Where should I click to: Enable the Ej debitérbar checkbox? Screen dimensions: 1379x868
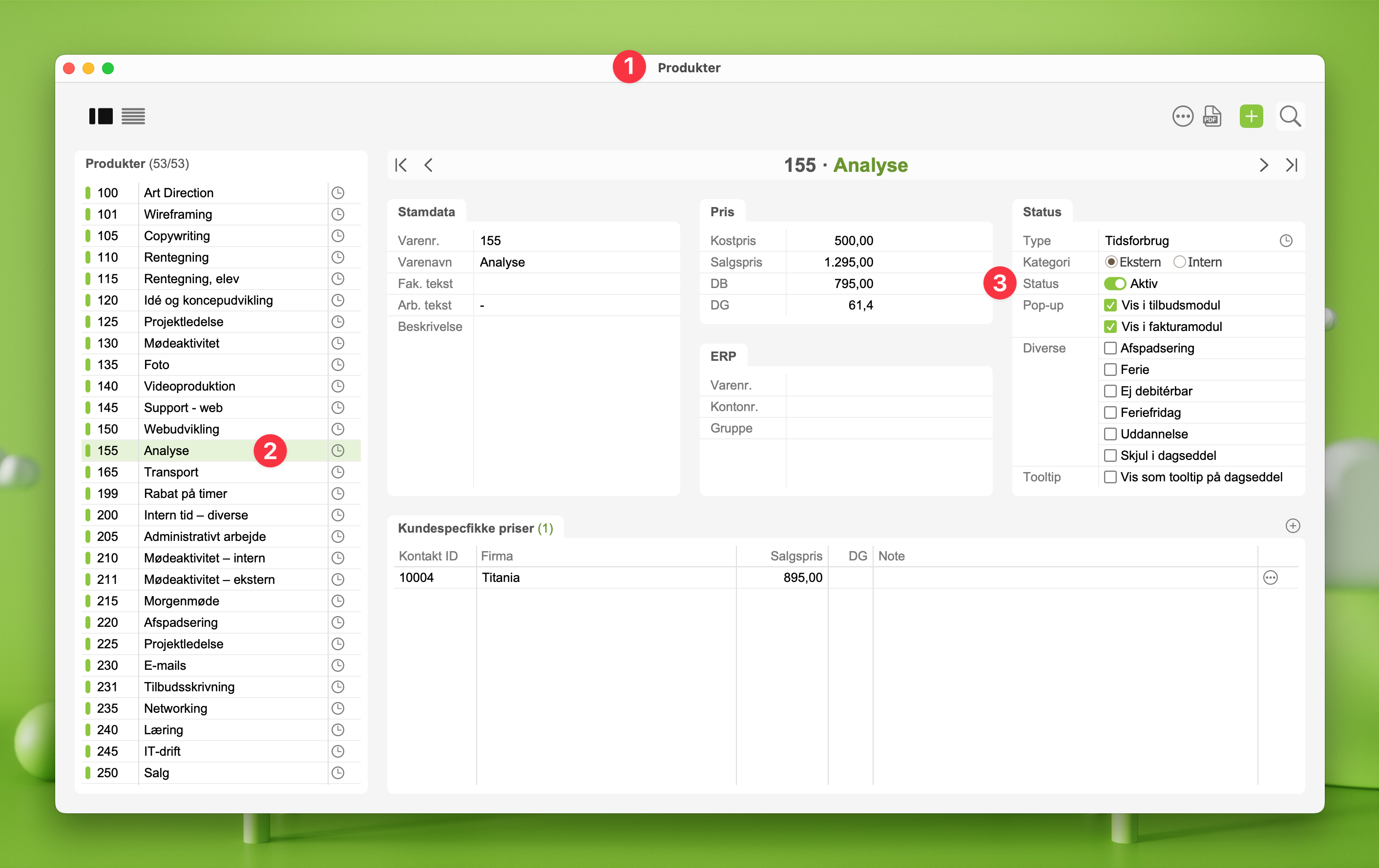click(x=1110, y=391)
